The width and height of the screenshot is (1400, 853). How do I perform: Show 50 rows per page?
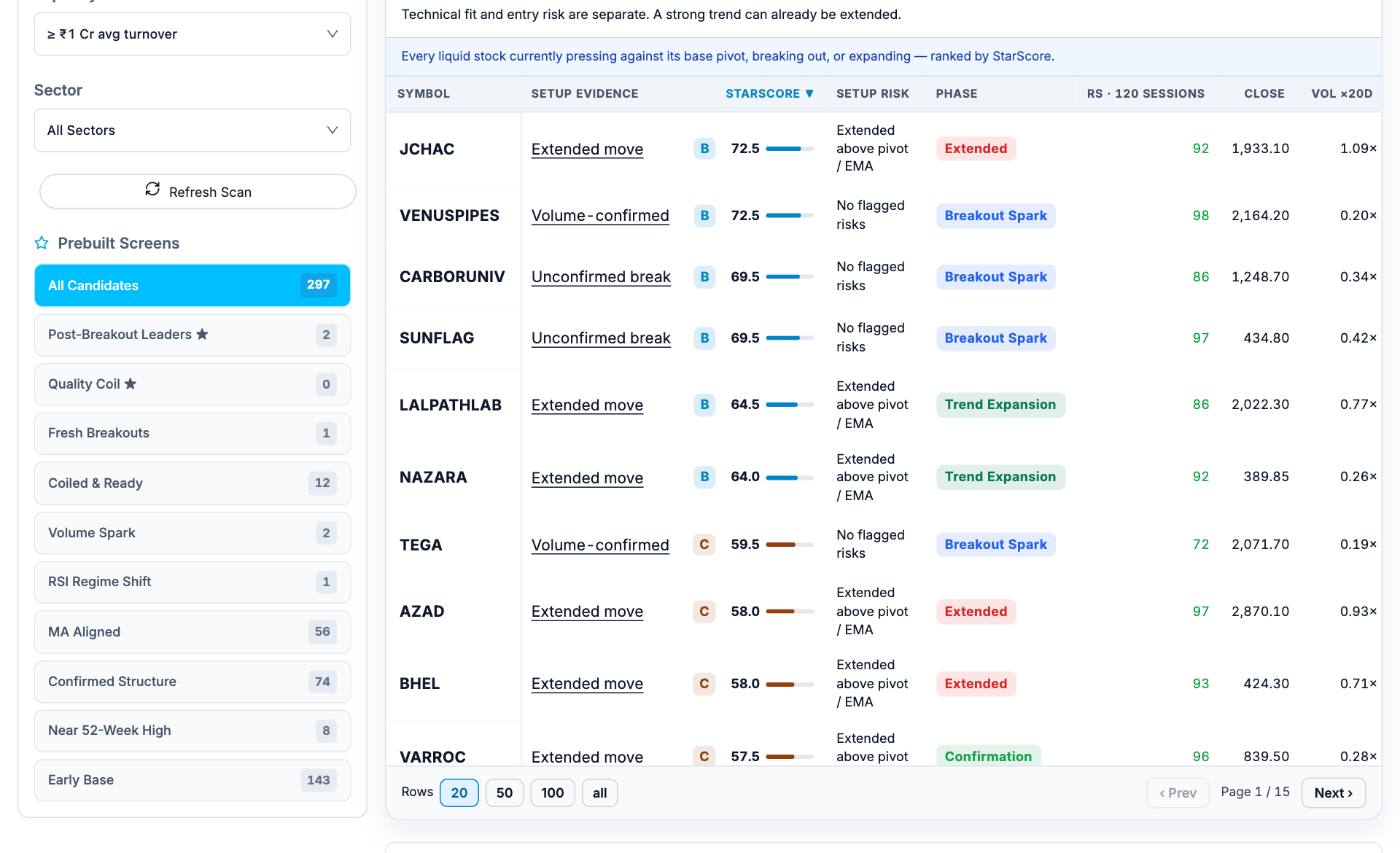[x=505, y=792]
